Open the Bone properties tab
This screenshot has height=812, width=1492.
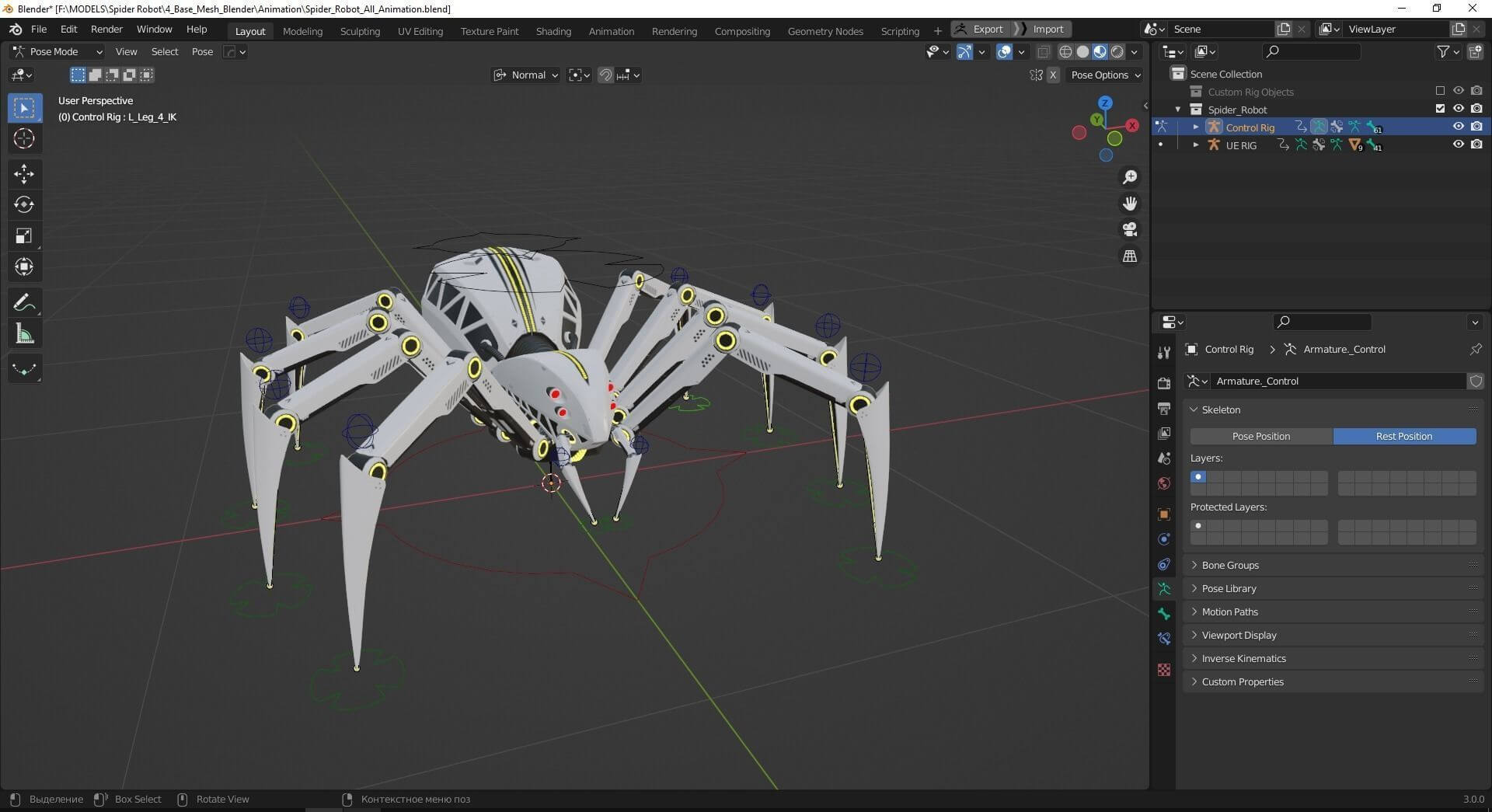point(1163,614)
